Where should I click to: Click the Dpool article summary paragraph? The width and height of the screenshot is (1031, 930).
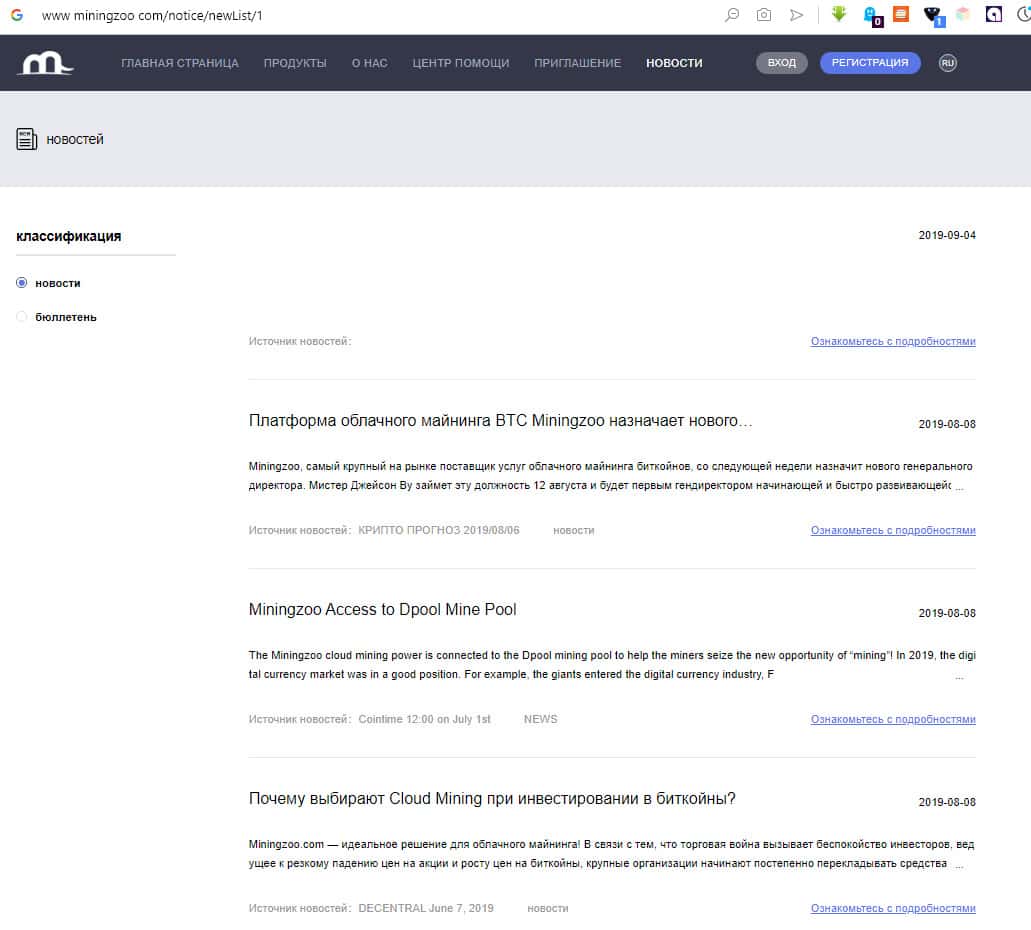611,665
